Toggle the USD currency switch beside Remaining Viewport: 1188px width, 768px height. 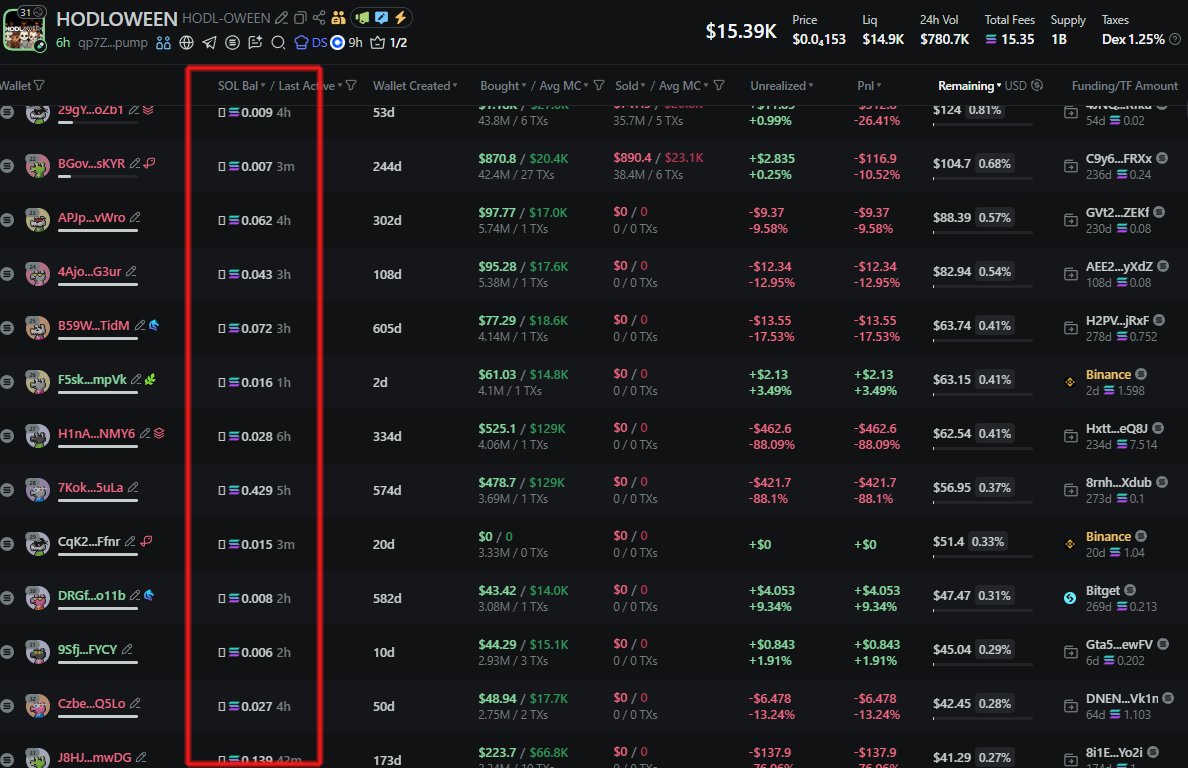1037,86
